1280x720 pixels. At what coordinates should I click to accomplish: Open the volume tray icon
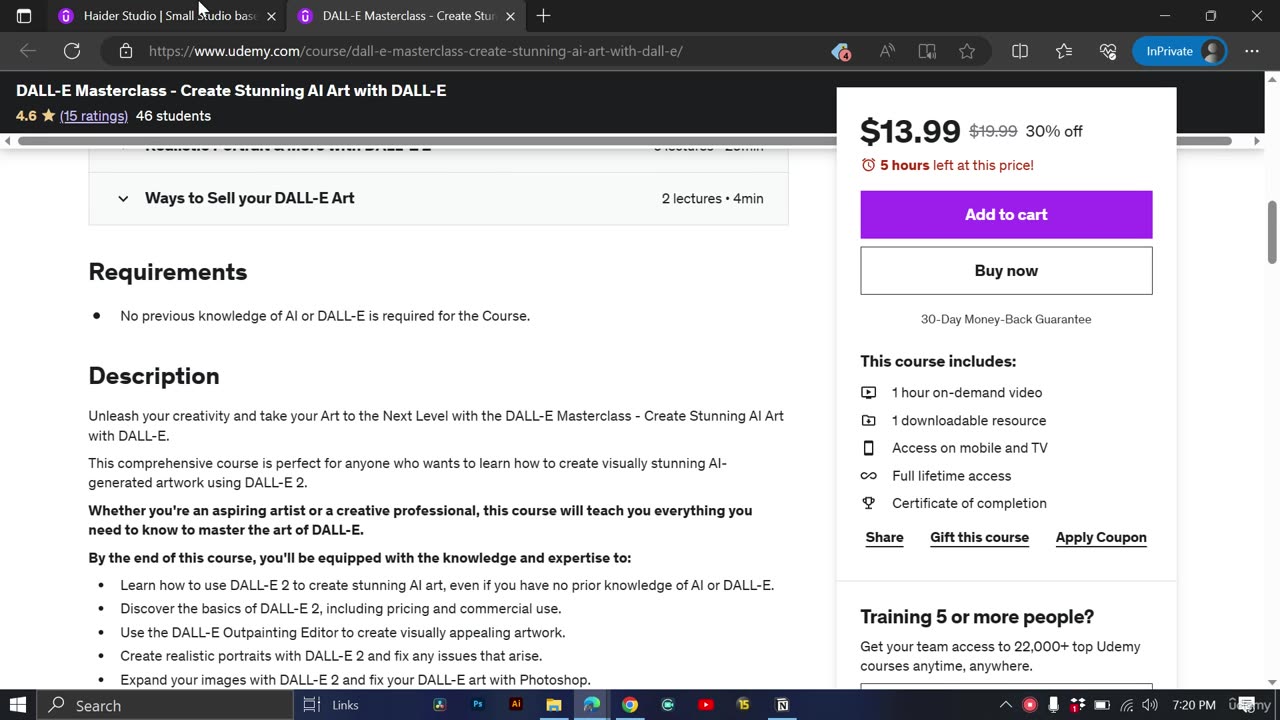1149,705
